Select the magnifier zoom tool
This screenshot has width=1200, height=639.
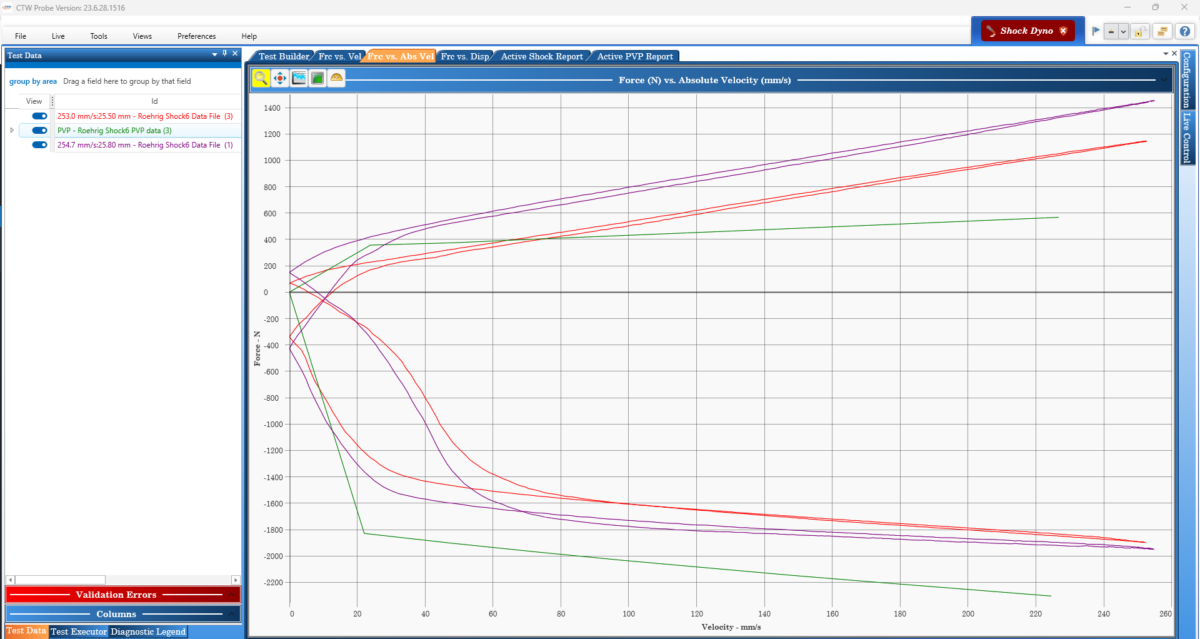point(260,78)
